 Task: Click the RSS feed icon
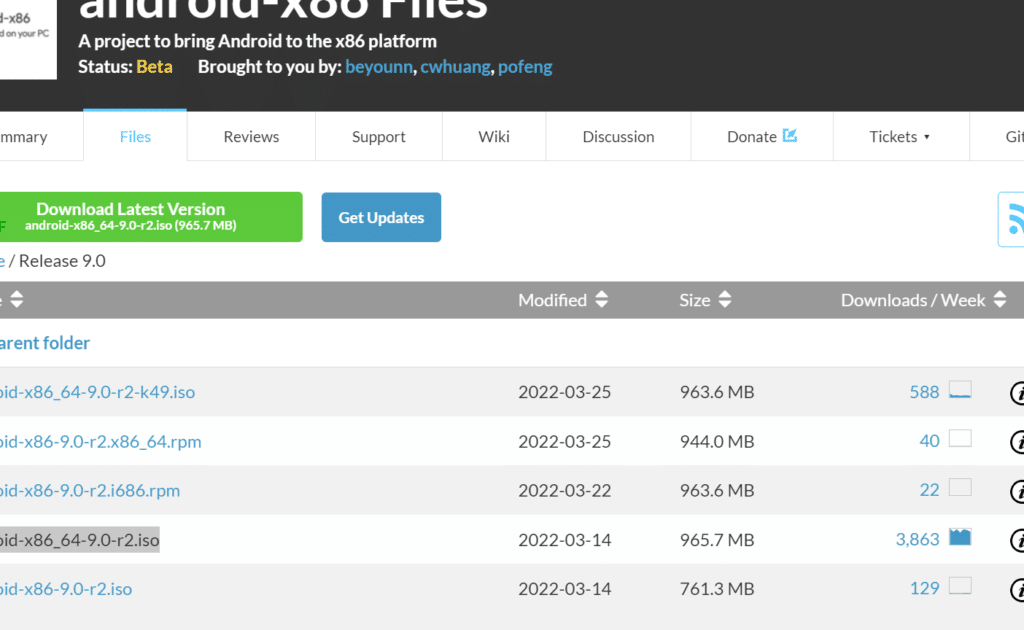[1014, 218]
